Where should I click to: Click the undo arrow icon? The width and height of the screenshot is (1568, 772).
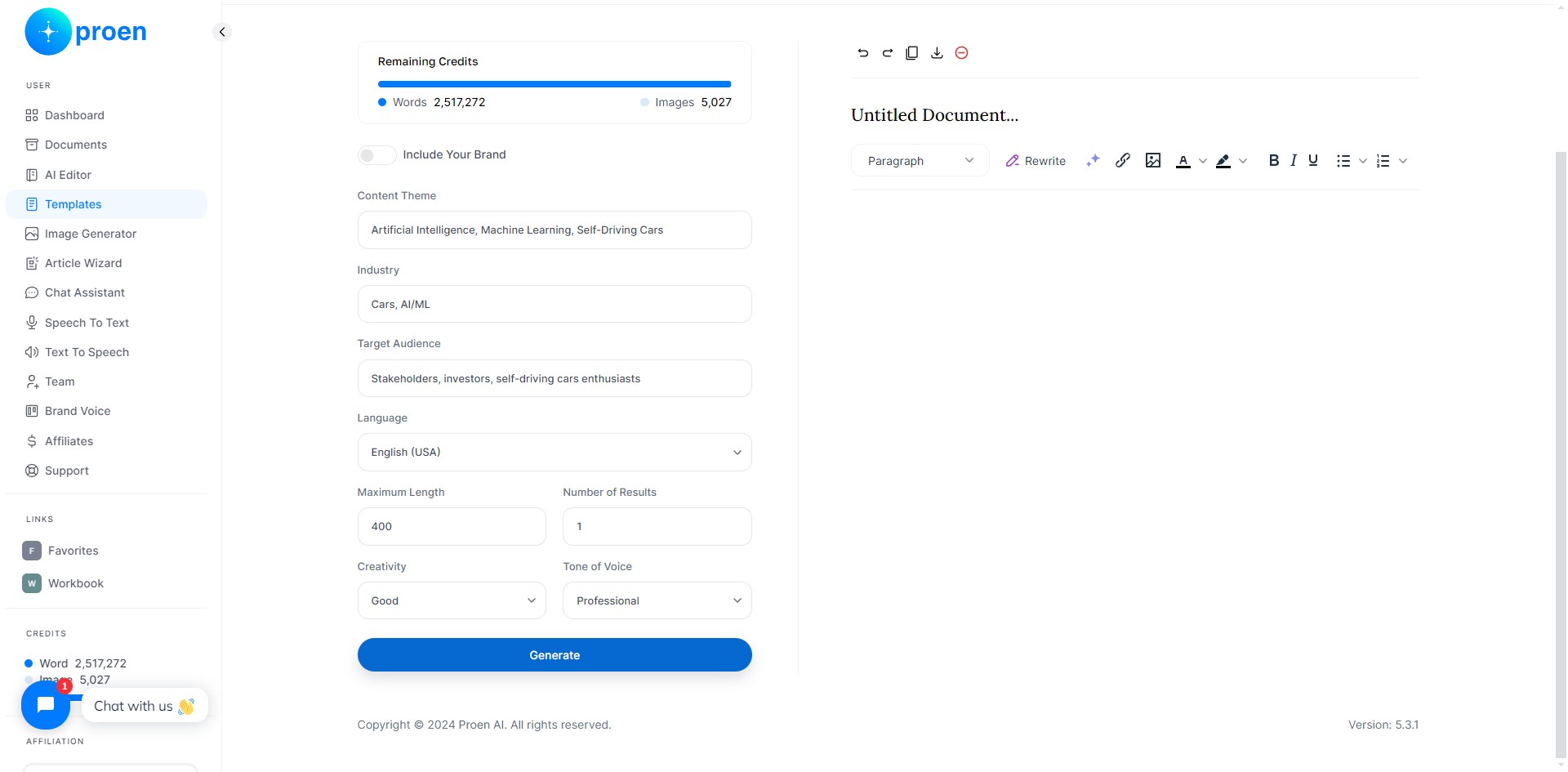pos(862,53)
